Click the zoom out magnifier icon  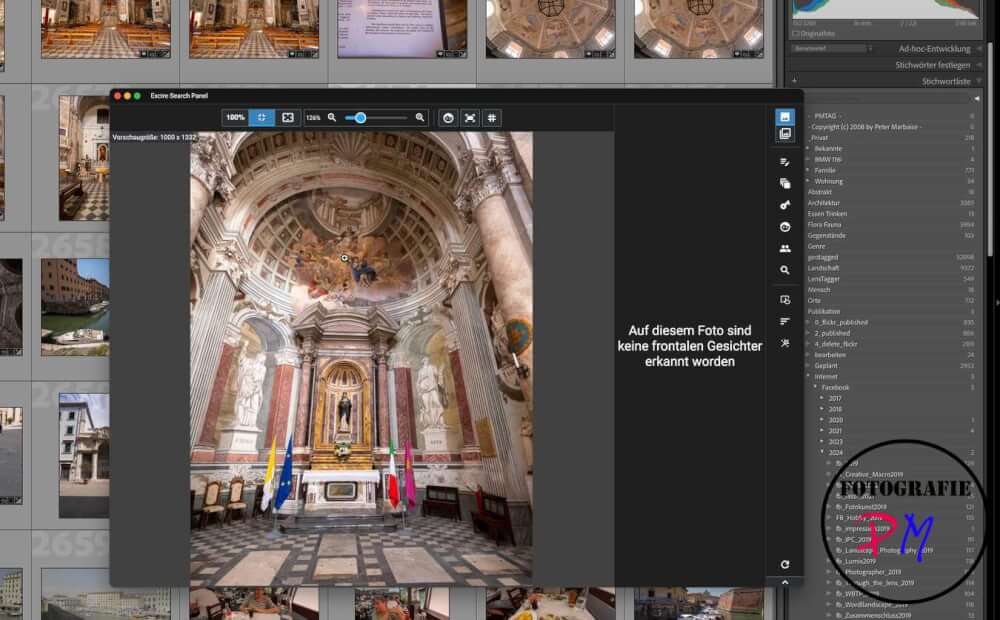332,117
